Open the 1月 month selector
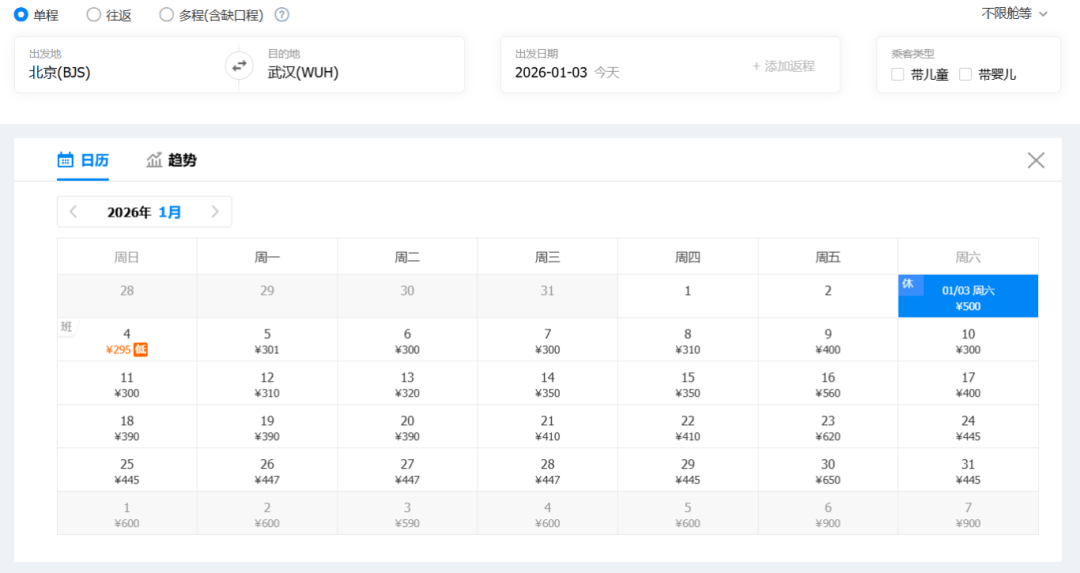Screen dimensions: 1080x573 pyautogui.click(x=170, y=212)
